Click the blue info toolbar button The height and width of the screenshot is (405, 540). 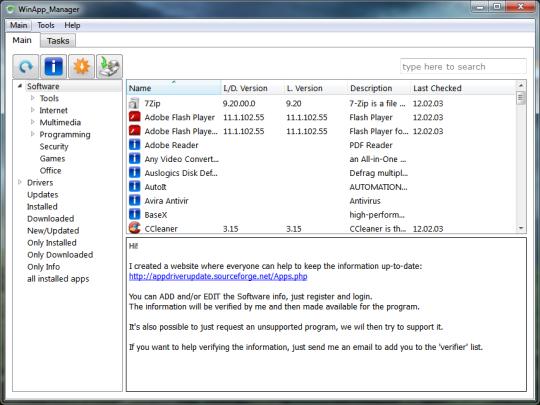tap(53, 66)
